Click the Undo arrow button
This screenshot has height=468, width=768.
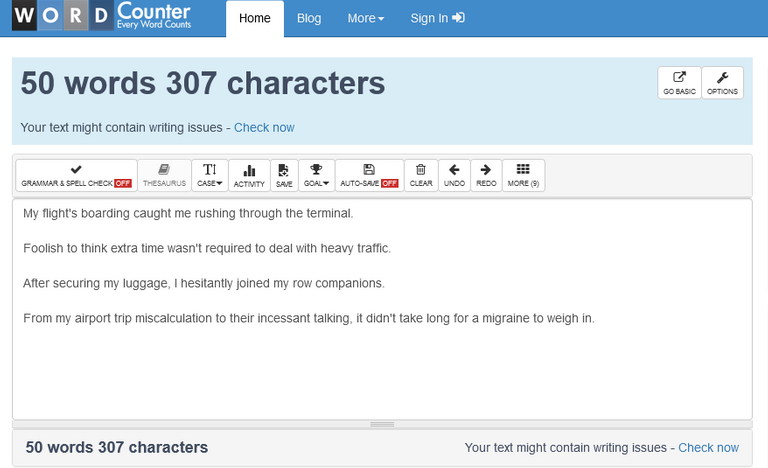455,175
